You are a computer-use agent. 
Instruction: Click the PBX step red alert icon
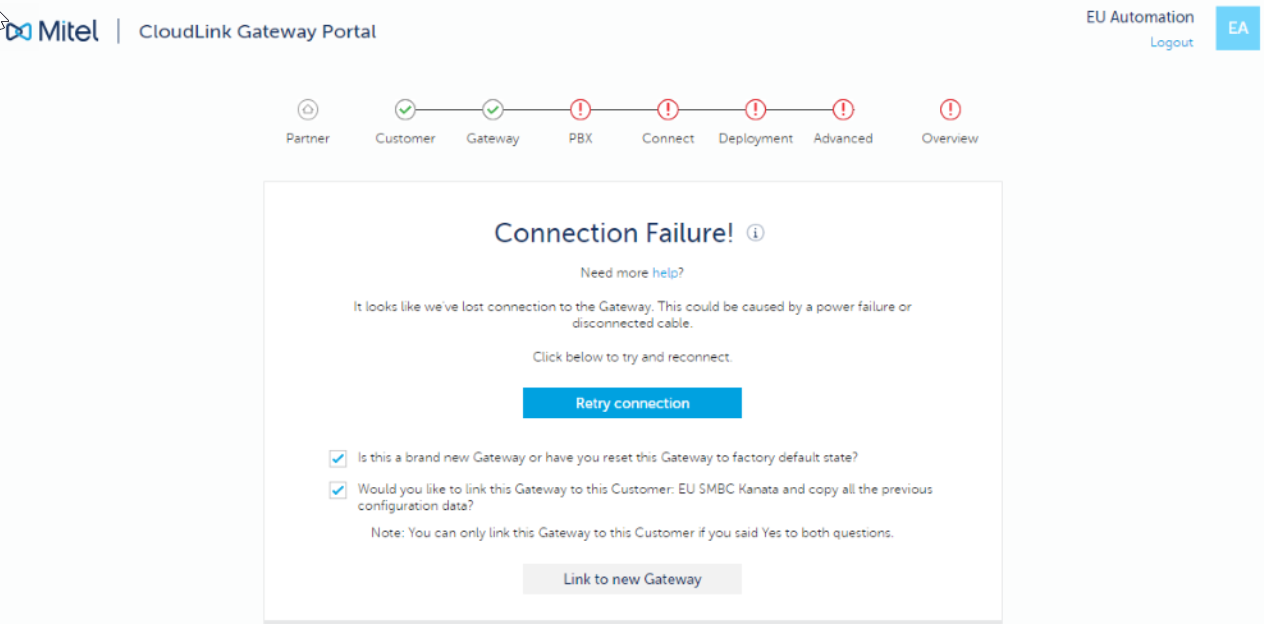[x=580, y=110]
